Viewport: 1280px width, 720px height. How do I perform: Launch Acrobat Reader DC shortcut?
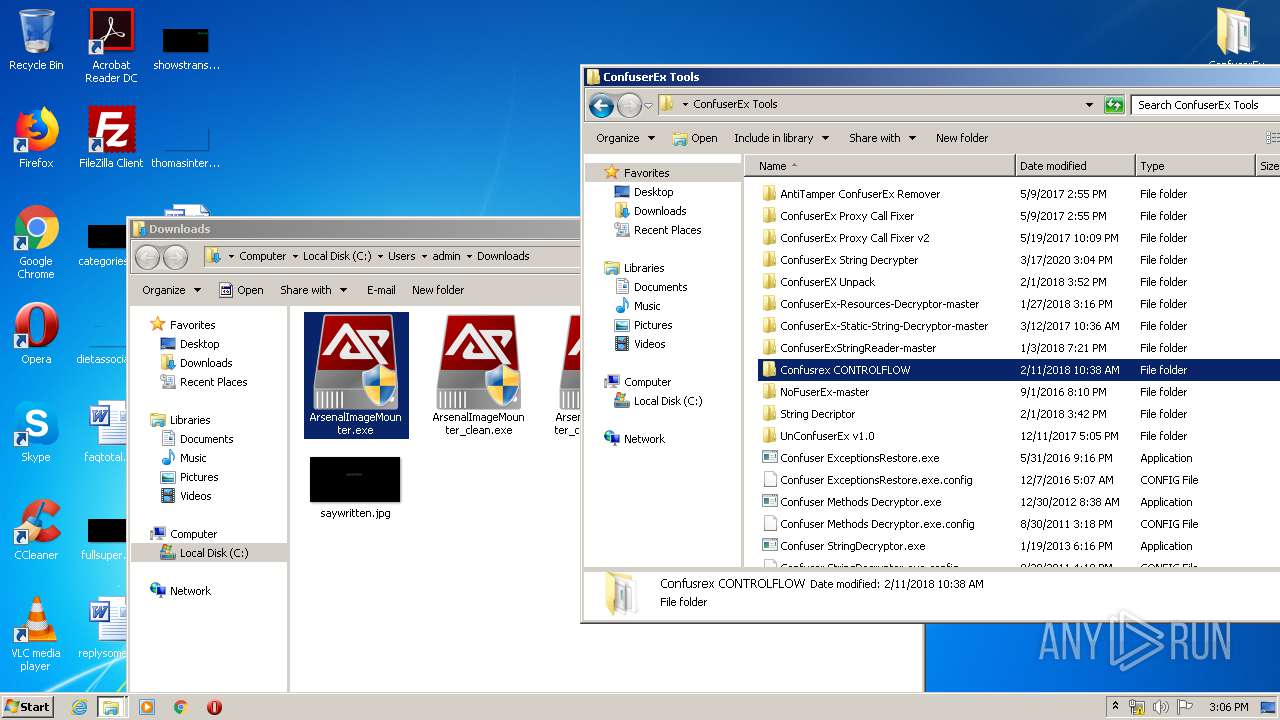pos(111,46)
